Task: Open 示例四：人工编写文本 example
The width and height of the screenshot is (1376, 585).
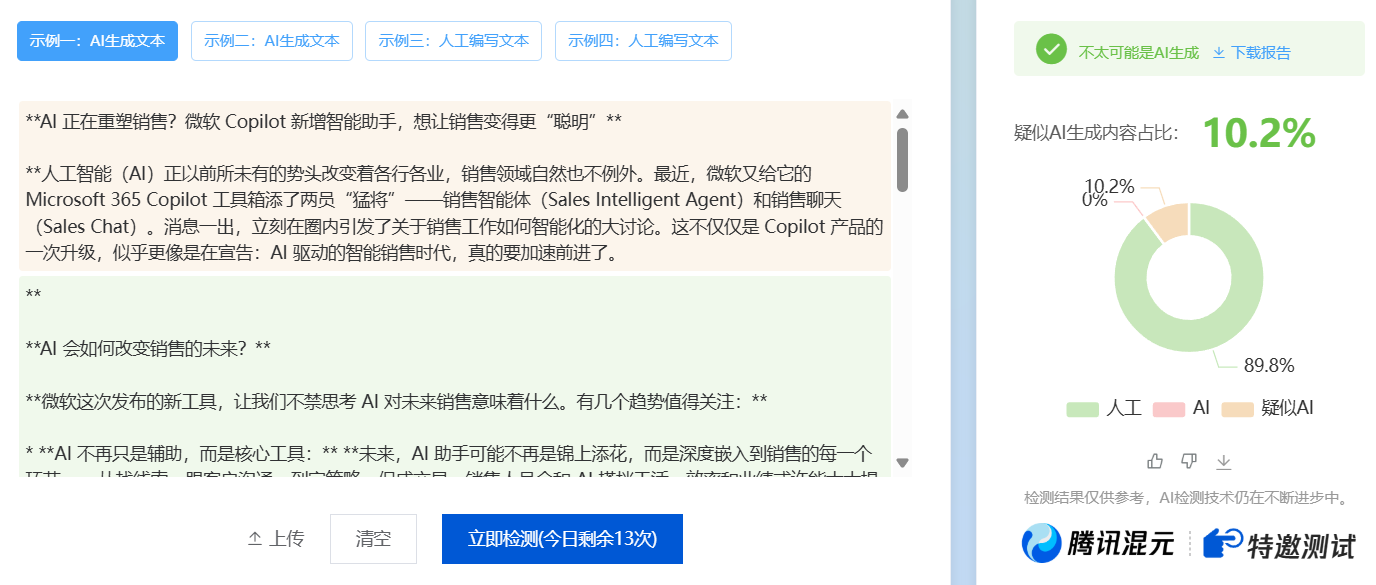Action: 643,41
